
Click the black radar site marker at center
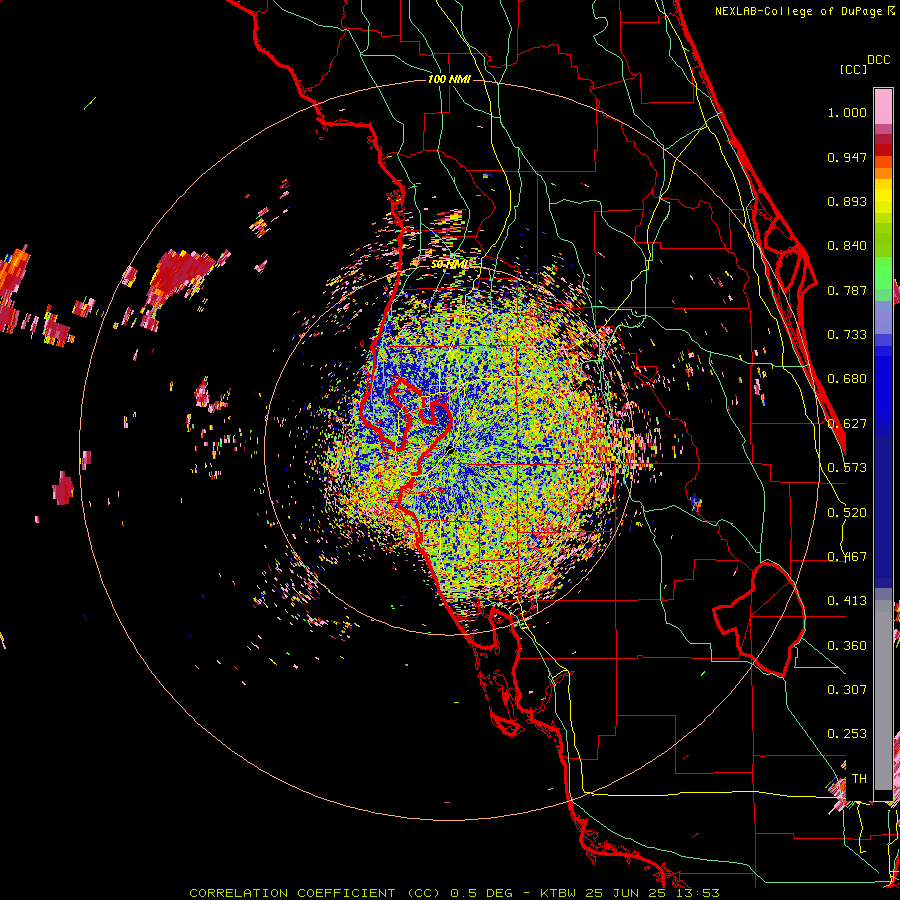click(449, 449)
